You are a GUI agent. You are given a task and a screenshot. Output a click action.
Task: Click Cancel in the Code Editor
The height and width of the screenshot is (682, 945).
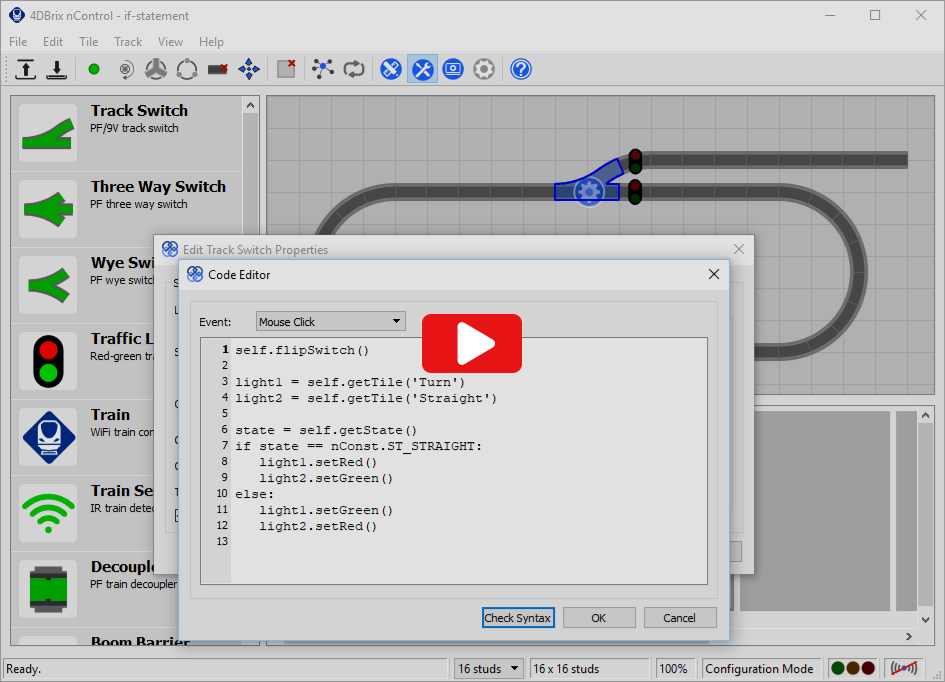tap(680, 618)
